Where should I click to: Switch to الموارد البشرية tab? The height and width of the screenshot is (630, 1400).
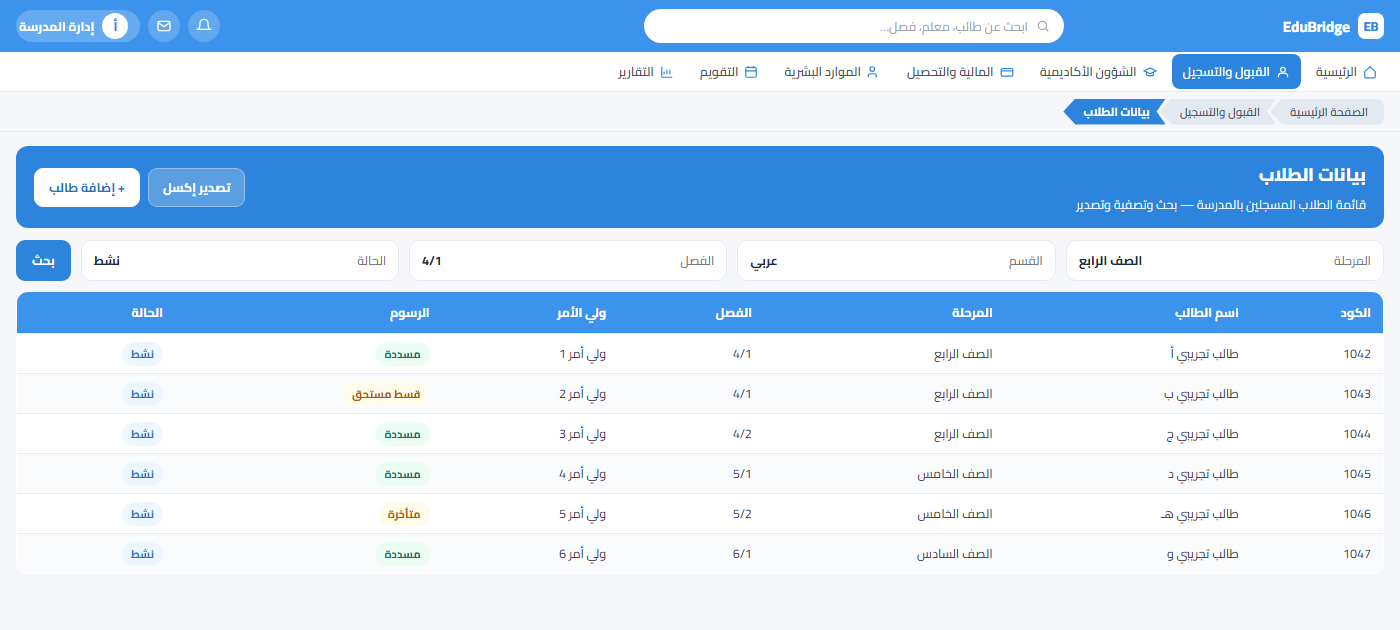pos(831,72)
